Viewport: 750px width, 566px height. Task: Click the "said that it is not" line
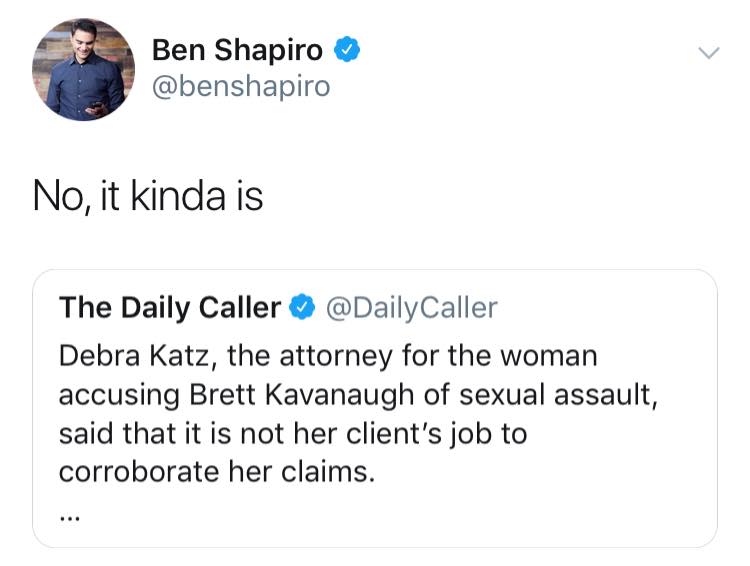[x=293, y=434]
